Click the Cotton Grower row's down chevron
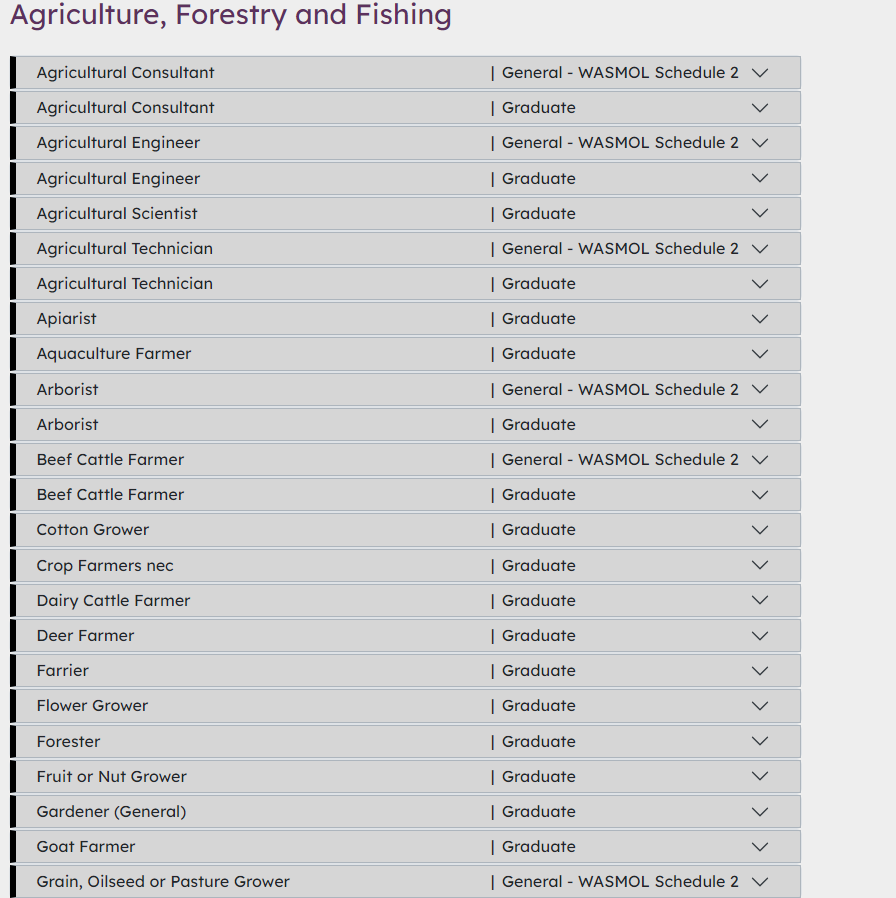Image resolution: width=896 pixels, height=898 pixels. (760, 530)
